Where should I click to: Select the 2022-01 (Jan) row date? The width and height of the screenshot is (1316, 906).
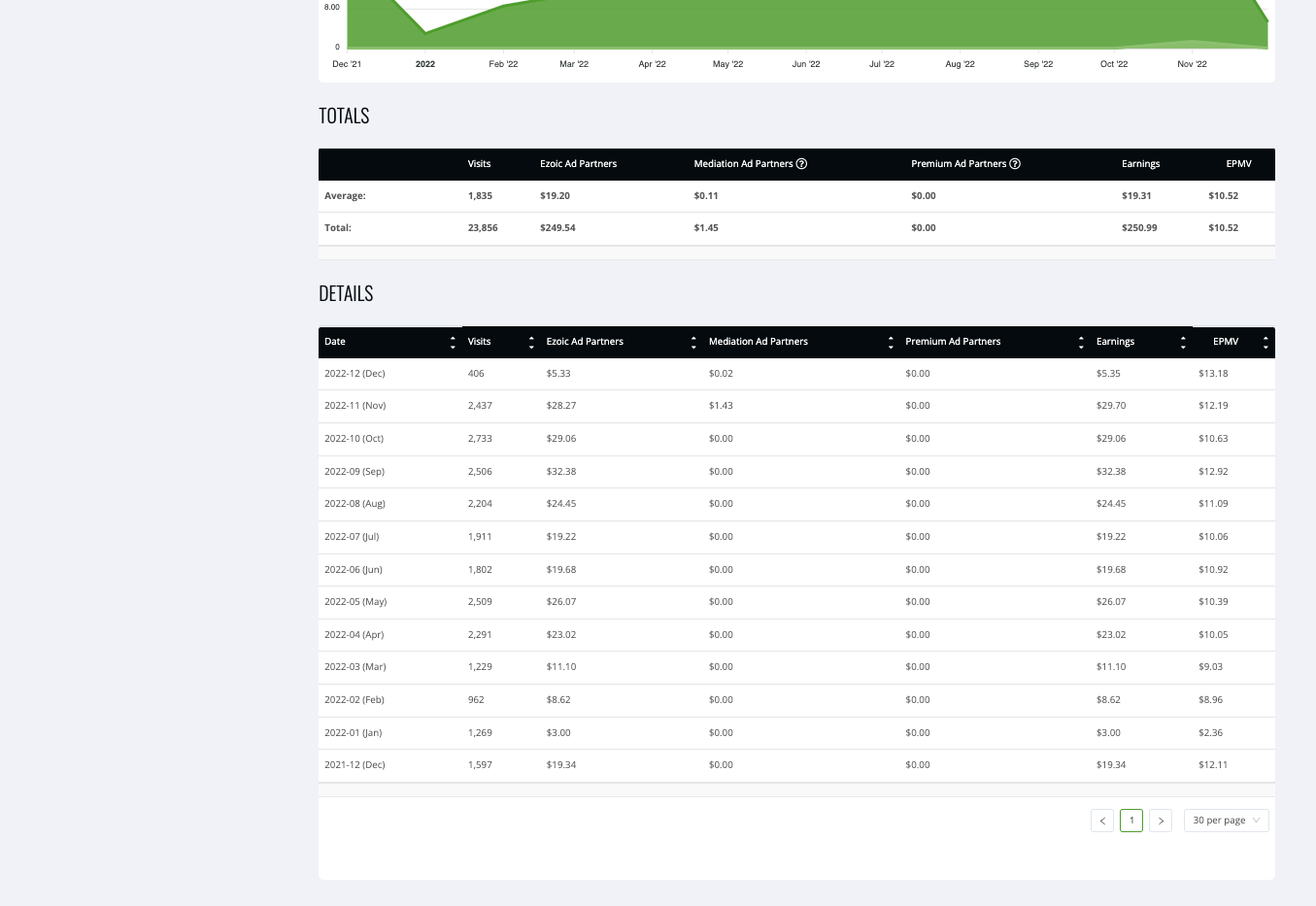[x=354, y=733]
